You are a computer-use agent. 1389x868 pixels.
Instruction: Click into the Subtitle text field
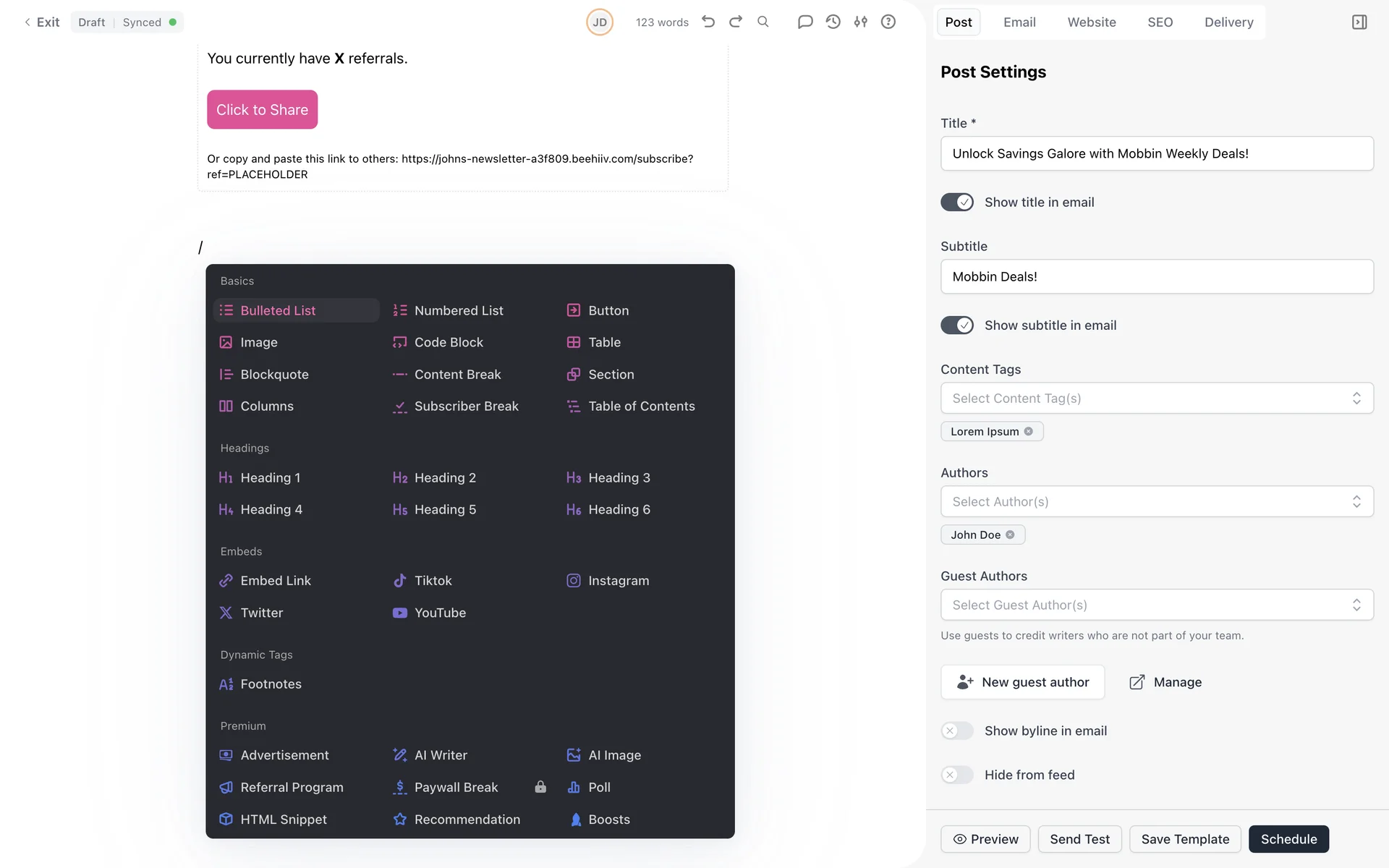coord(1156,276)
